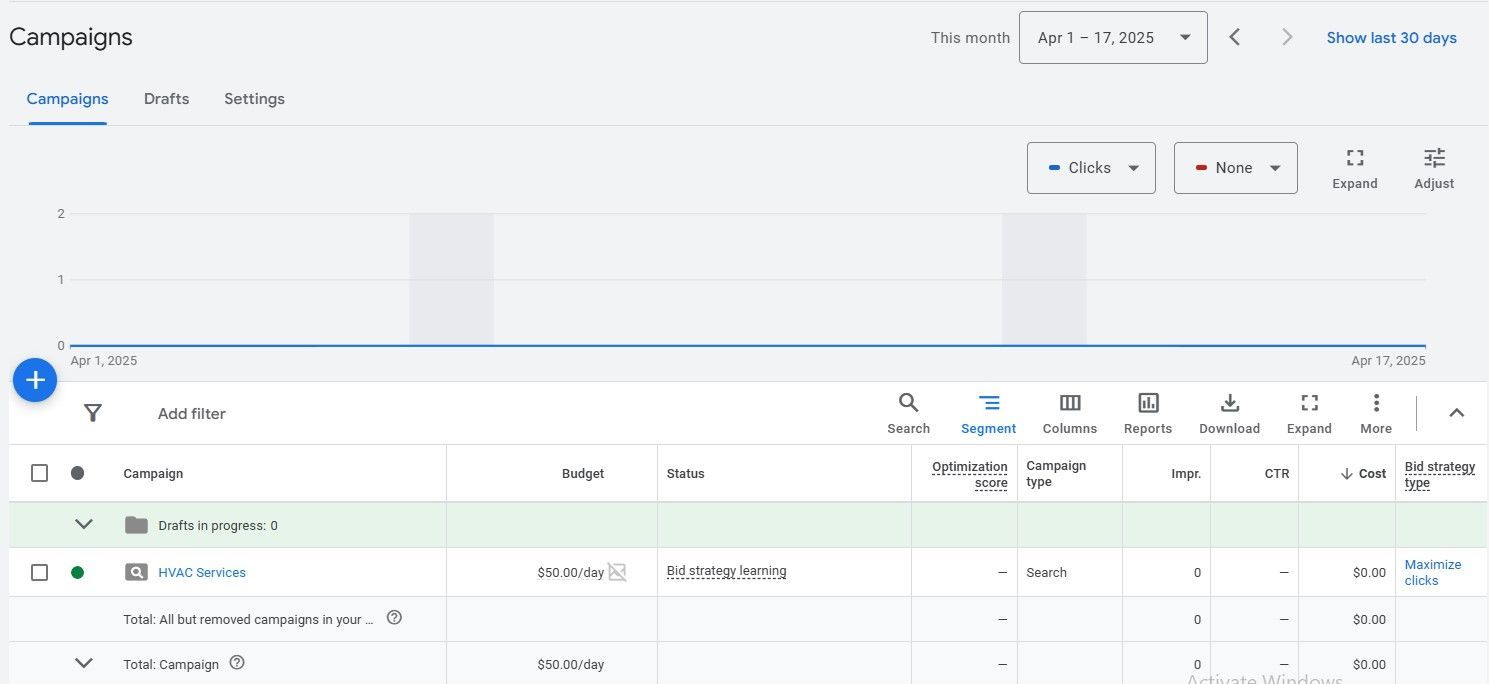Viewport: 1489px width, 684px height.
Task: Click the blue plus new campaign button
Action: (35, 380)
